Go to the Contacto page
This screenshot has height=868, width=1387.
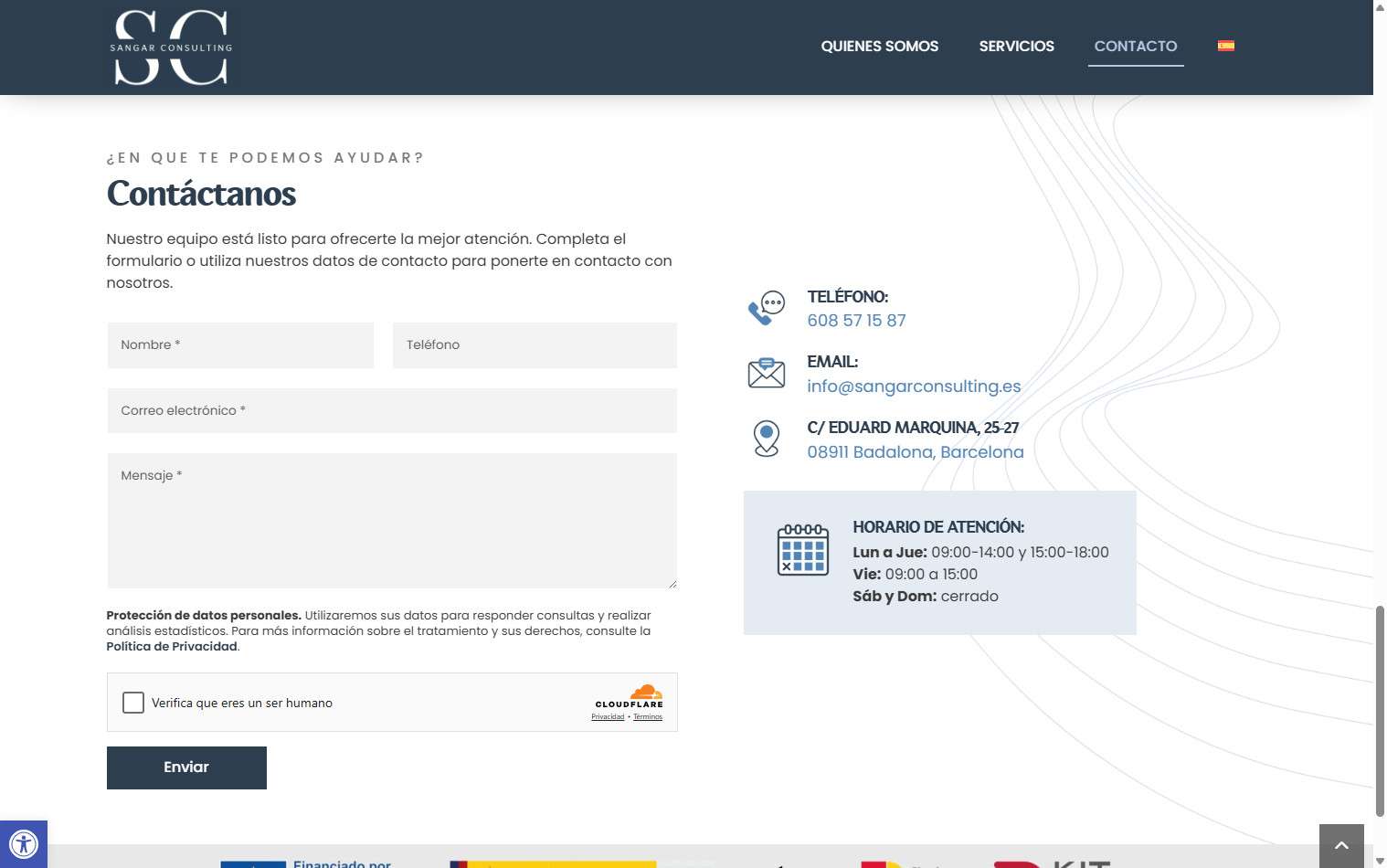tap(1135, 46)
